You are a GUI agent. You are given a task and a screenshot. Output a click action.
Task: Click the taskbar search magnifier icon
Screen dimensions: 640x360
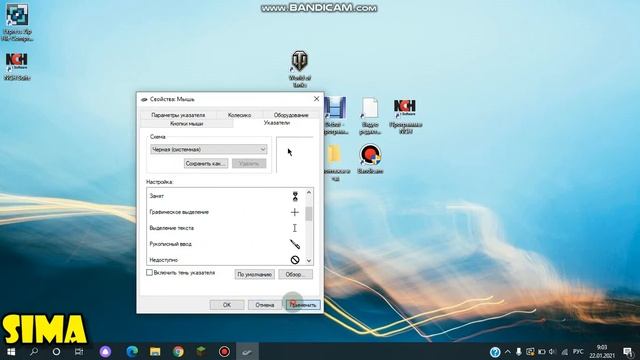click(x=34, y=351)
